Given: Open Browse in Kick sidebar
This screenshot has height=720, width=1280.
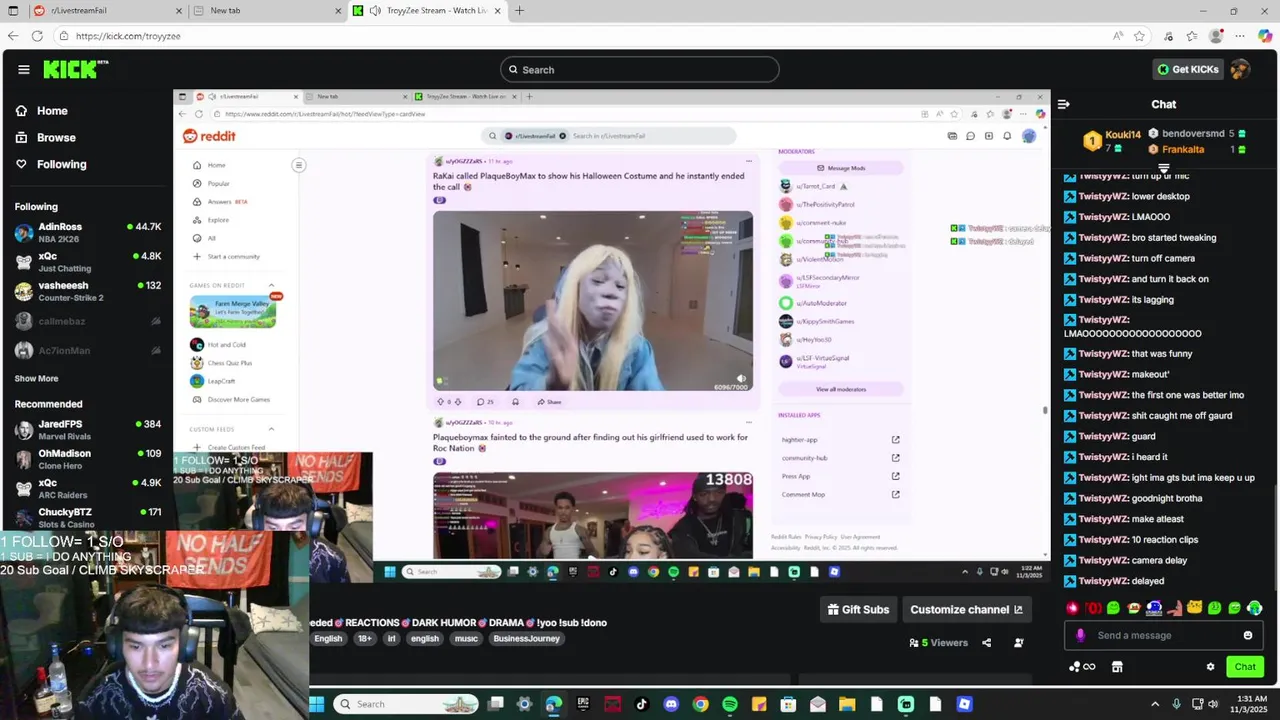Looking at the screenshot, I should click(x=45, y=138).
